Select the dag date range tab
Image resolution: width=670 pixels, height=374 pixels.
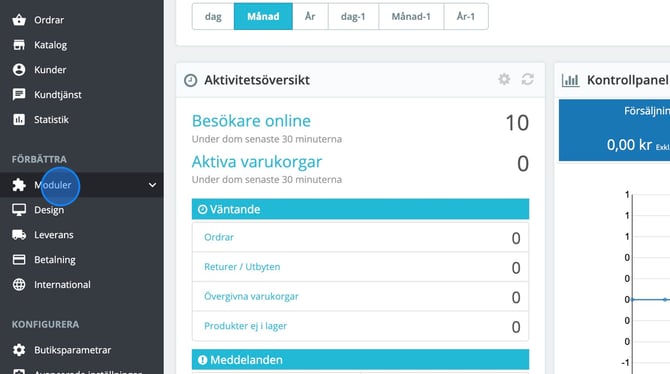point(213,16)
